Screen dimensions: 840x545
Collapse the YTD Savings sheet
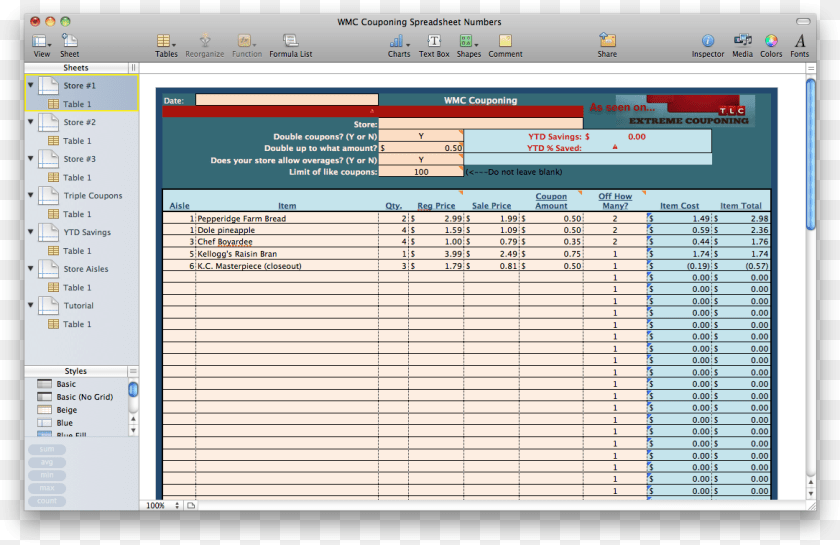(31, 232)
